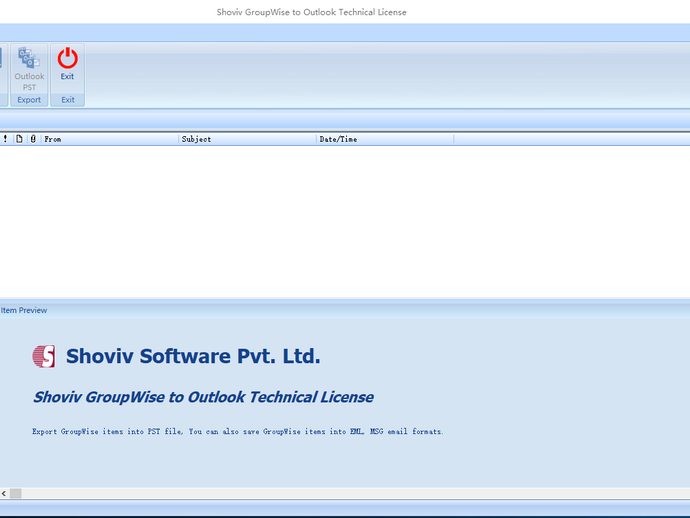Click the red Exit power icon
Image resolution: width=690 pixels, height=518 pixels.
(x=67, y=58)
